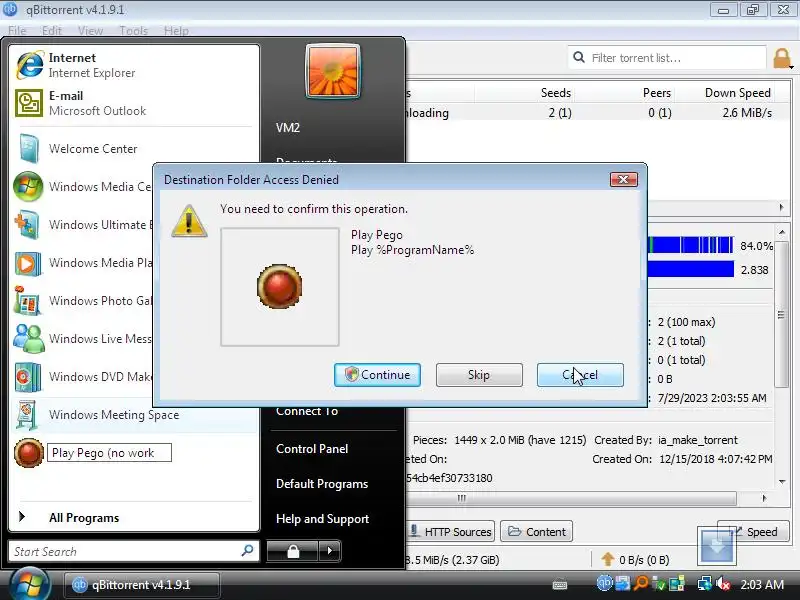The image size is (800, 600).
Task: Click the details panel horizontal scrollbar thumb
Action: [x=571, y=498]
